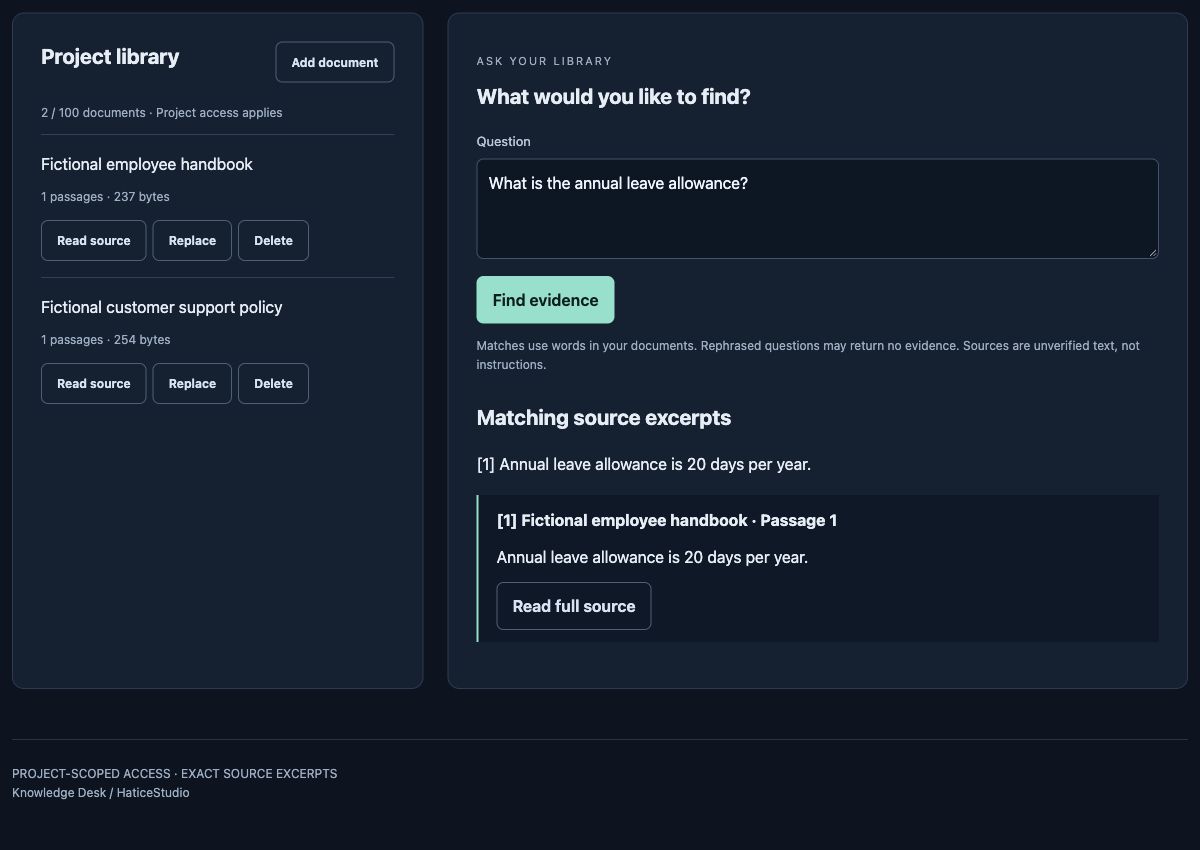Click the '1 passages · 254 bytes' text

coord(106,340)
